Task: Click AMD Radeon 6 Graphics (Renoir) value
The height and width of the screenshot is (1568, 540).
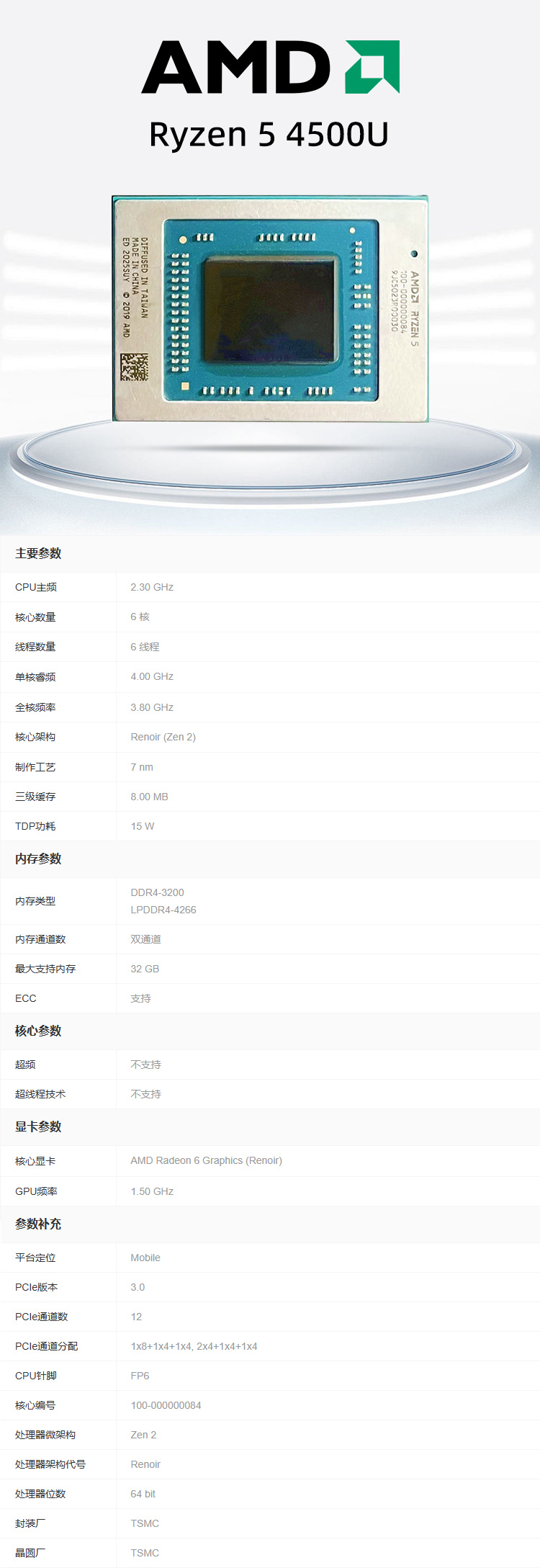Action: [x=206, y=1160]
